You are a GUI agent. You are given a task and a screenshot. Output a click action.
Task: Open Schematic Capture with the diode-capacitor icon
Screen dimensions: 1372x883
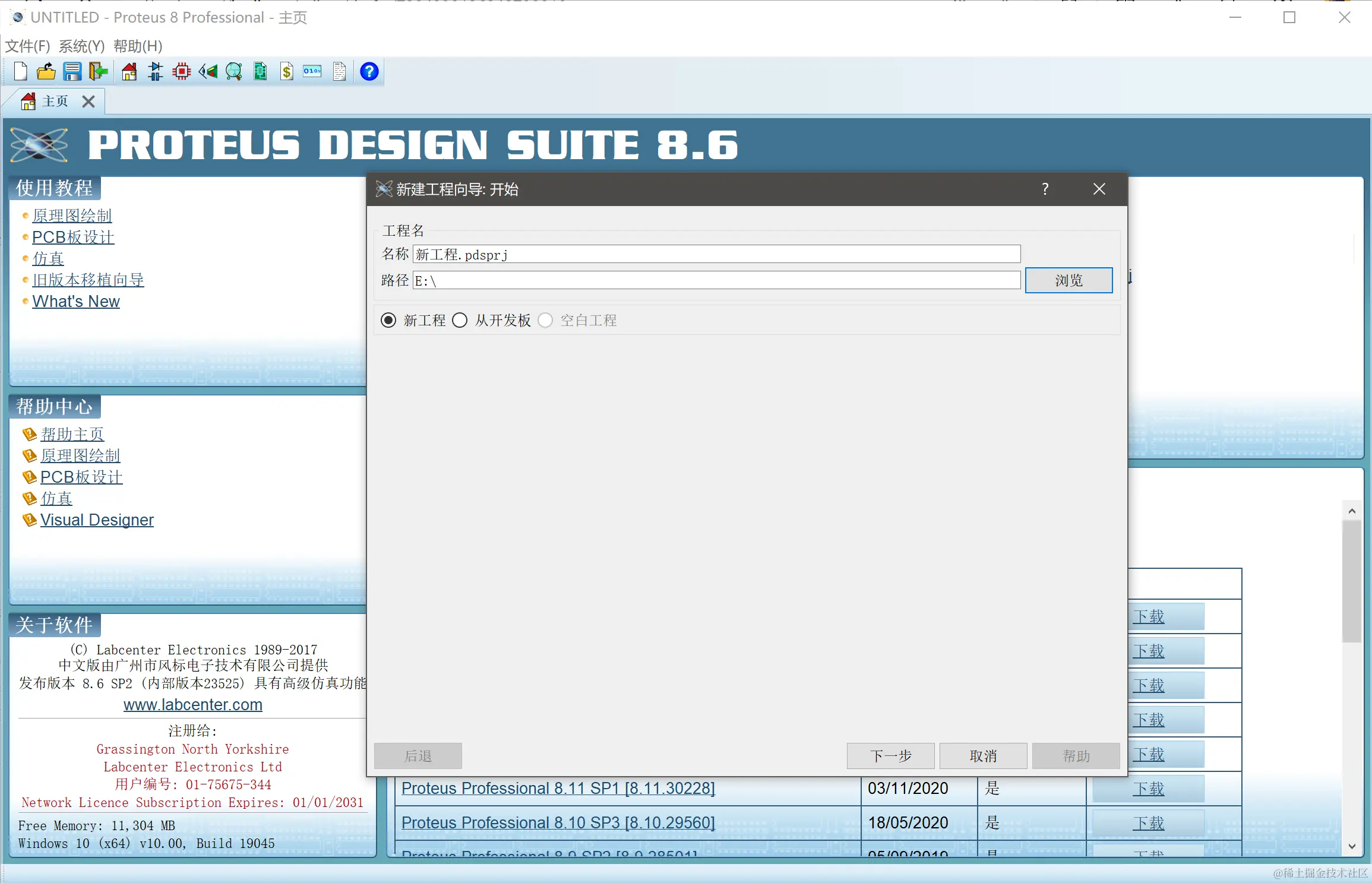click(x=156, y=72)
